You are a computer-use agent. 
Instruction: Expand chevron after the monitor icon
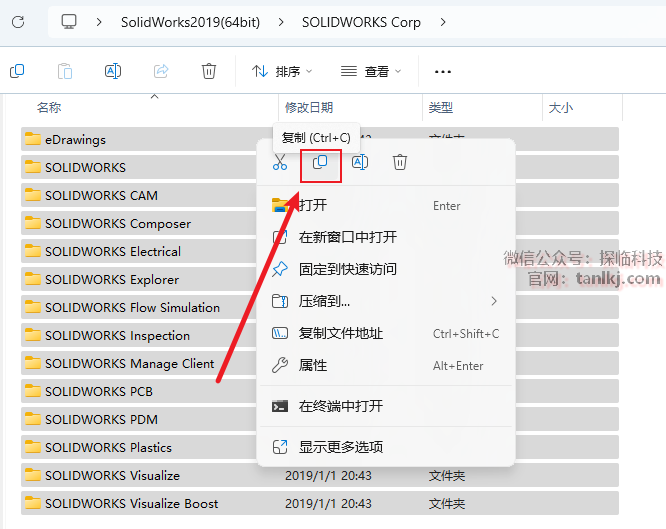pos(99,22)
